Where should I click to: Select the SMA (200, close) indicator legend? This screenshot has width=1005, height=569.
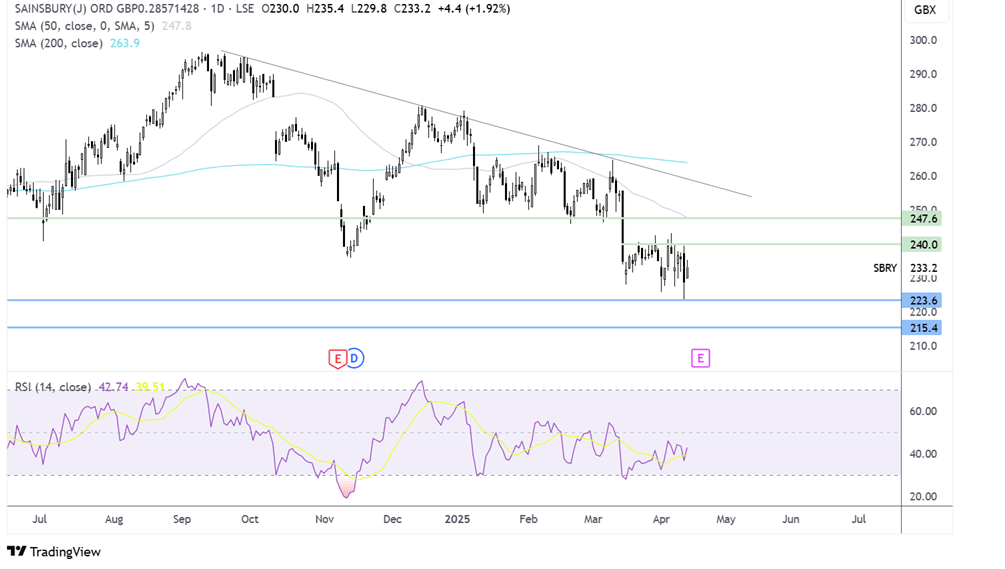(58, 43)
